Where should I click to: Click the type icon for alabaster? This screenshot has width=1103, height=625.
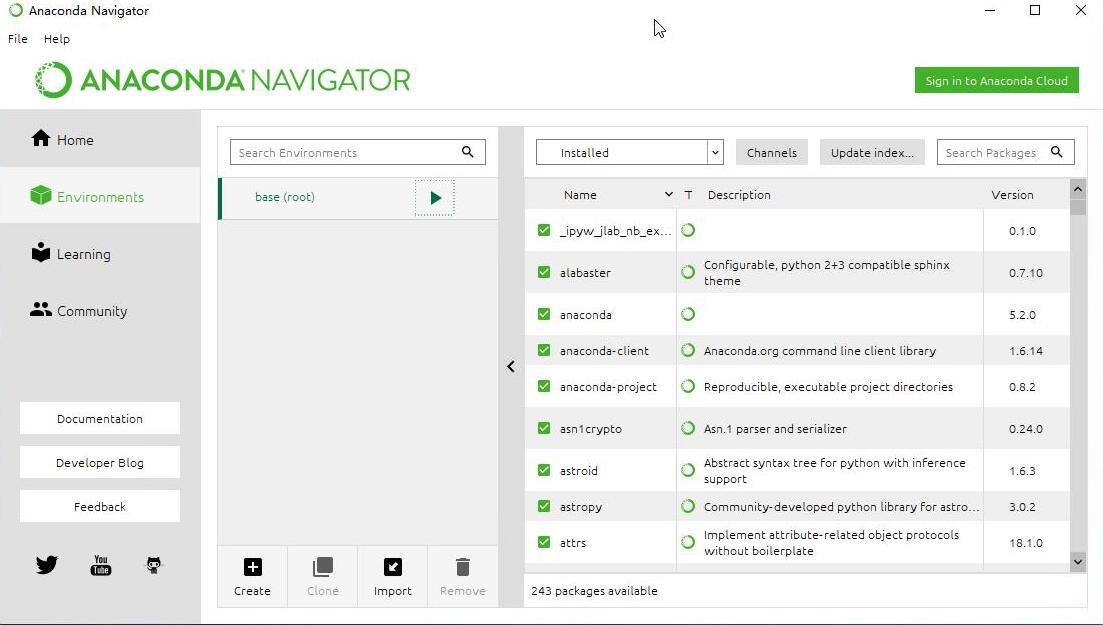pos(688,272)
